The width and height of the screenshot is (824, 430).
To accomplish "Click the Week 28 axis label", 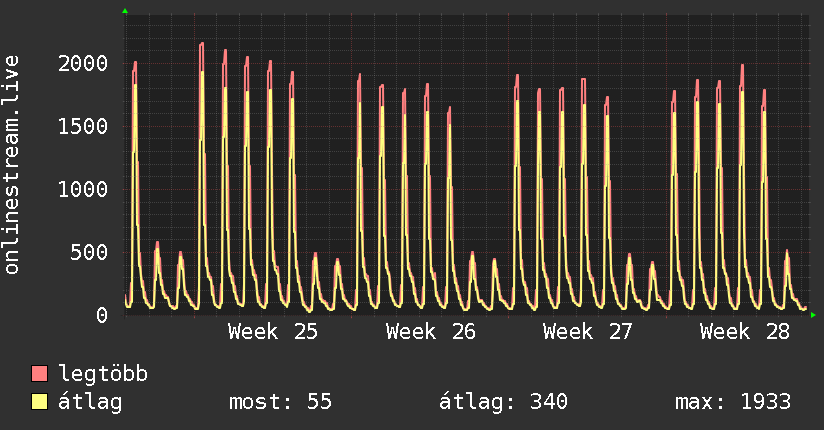I will [x=745, y=332].
